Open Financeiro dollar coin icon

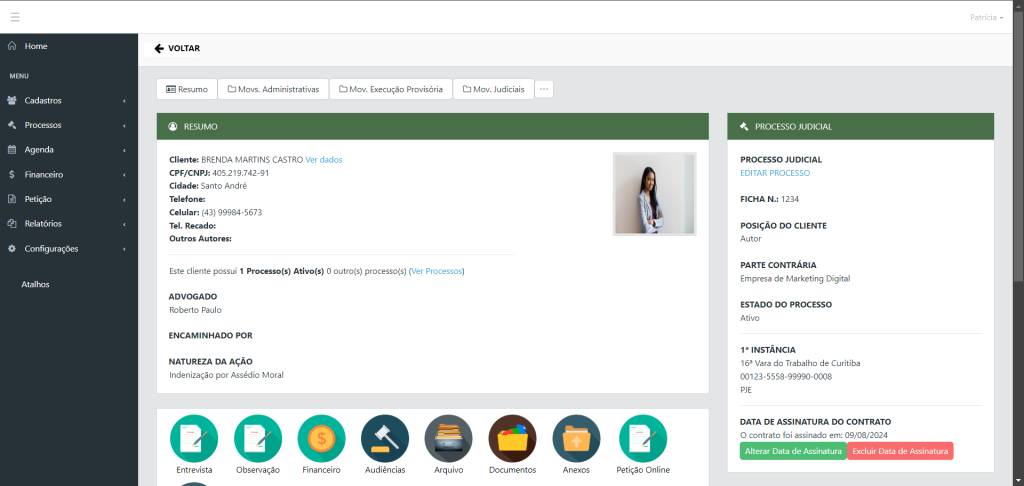point(322,438)
